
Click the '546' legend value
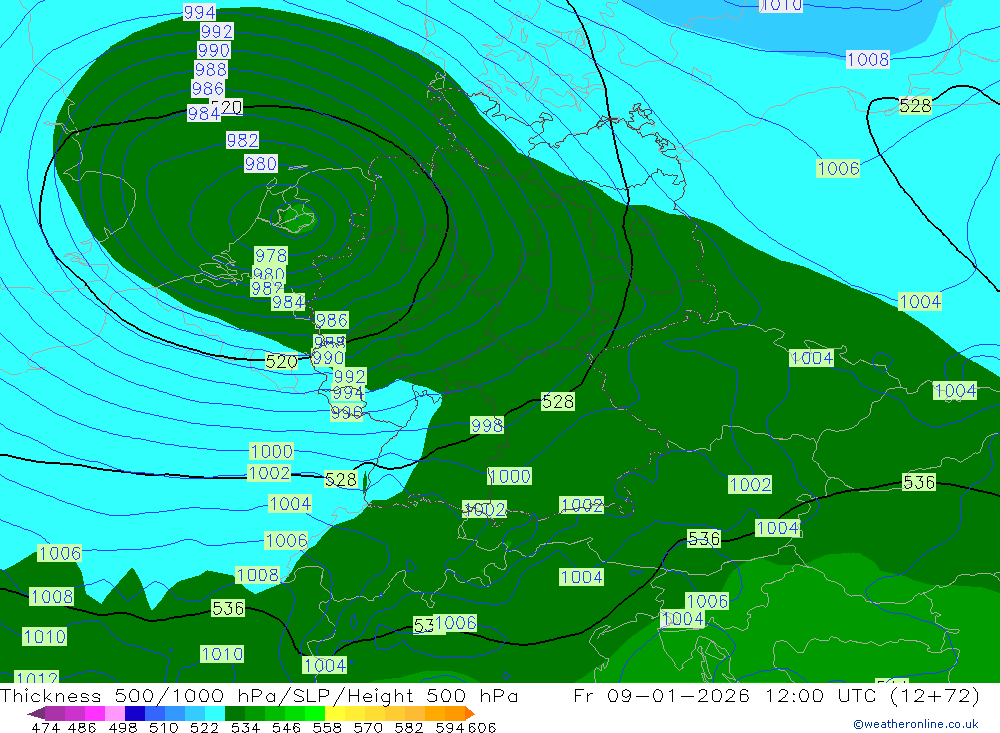tap(286, 727)
